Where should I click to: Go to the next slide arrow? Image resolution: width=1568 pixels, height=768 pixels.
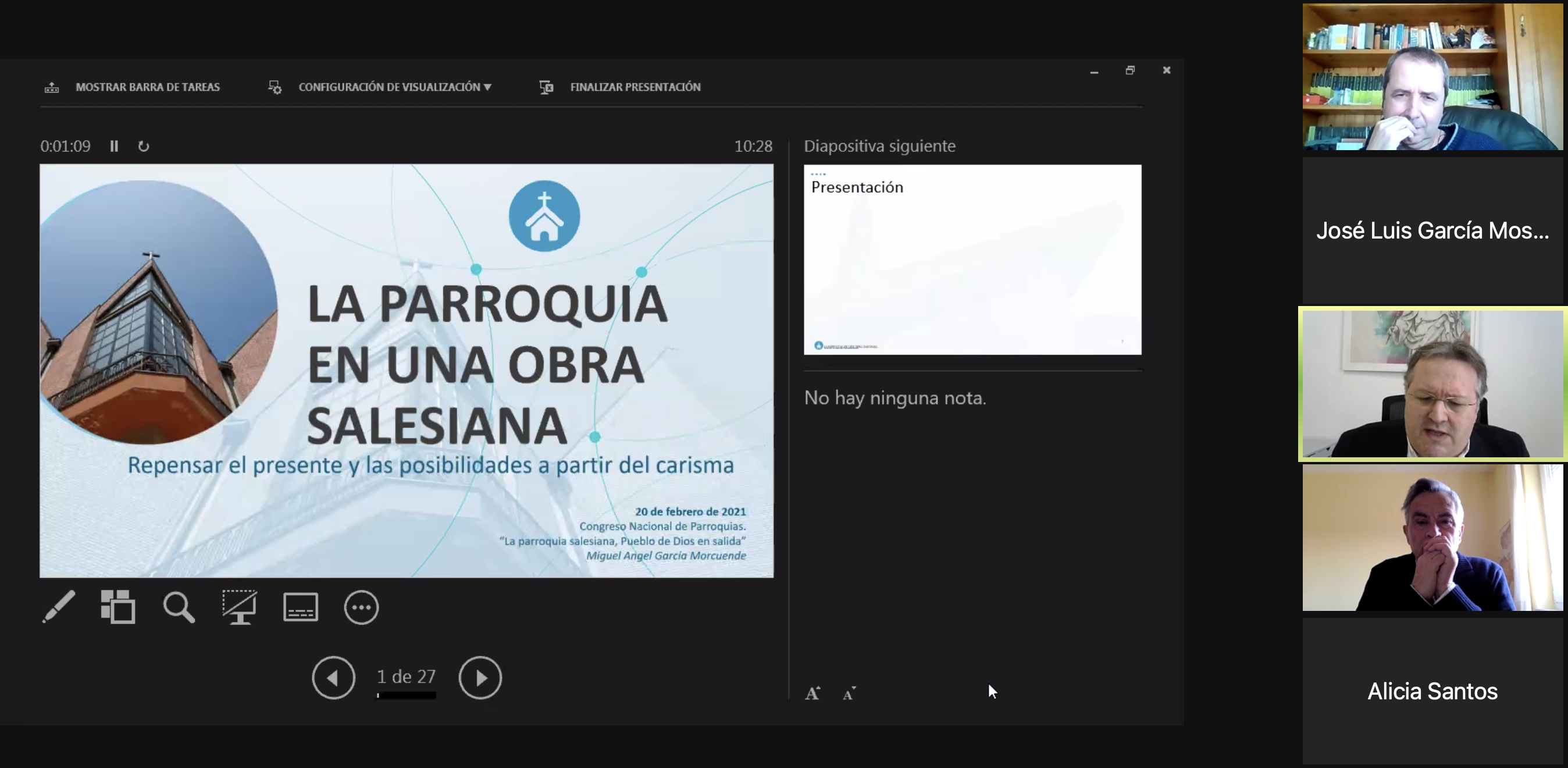tap(480, 677)
